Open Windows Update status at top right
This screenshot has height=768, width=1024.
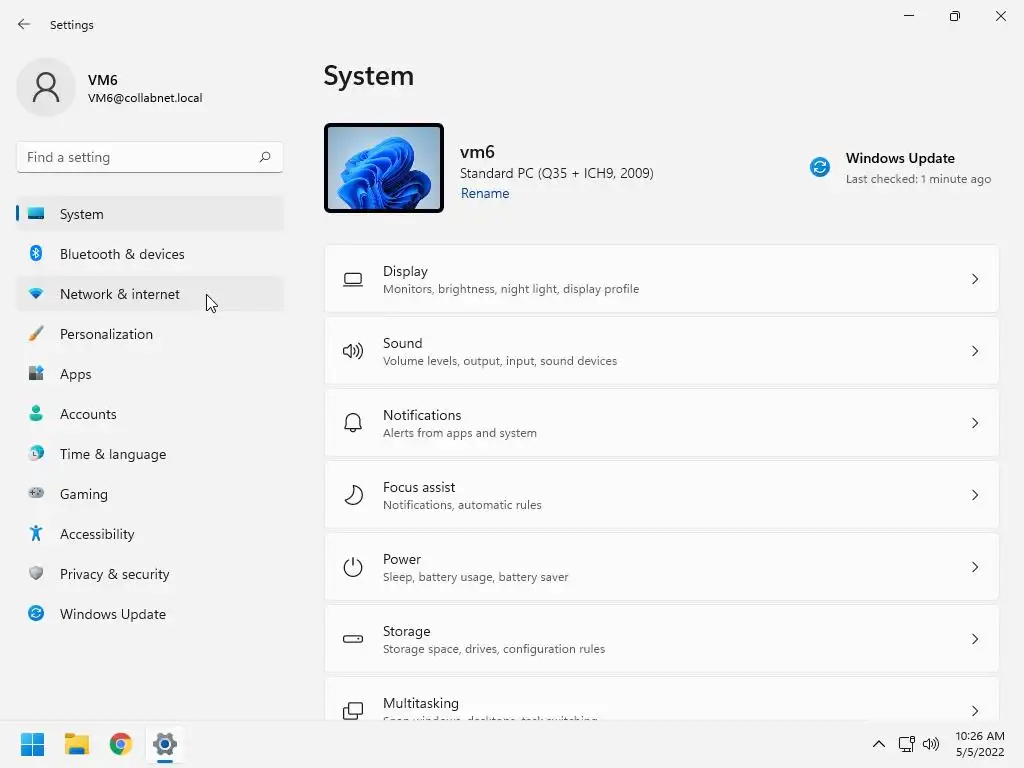pyautogui.click(x=901, y=168)
